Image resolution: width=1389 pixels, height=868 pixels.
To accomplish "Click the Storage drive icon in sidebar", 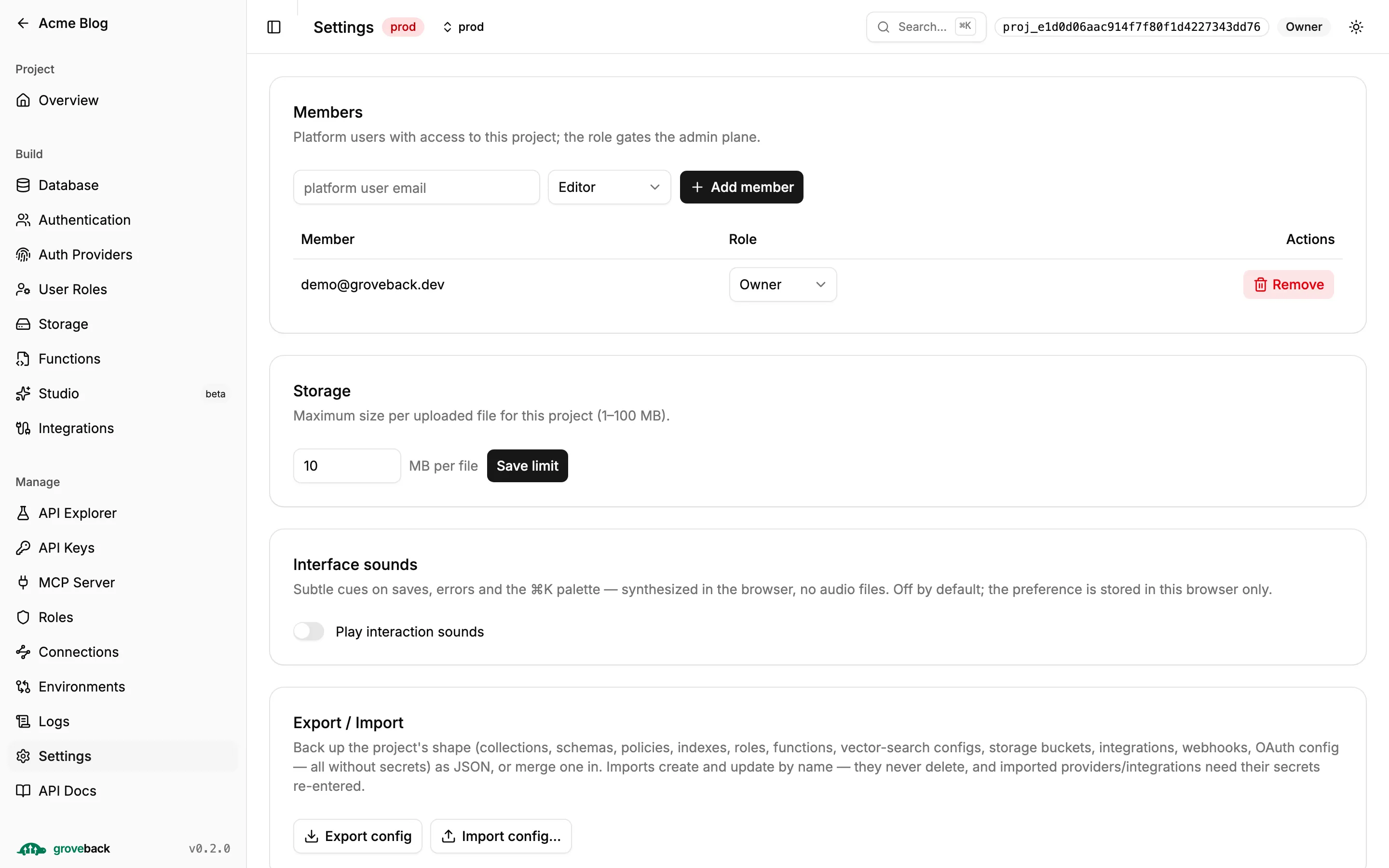I will click(x=23, y=325).
